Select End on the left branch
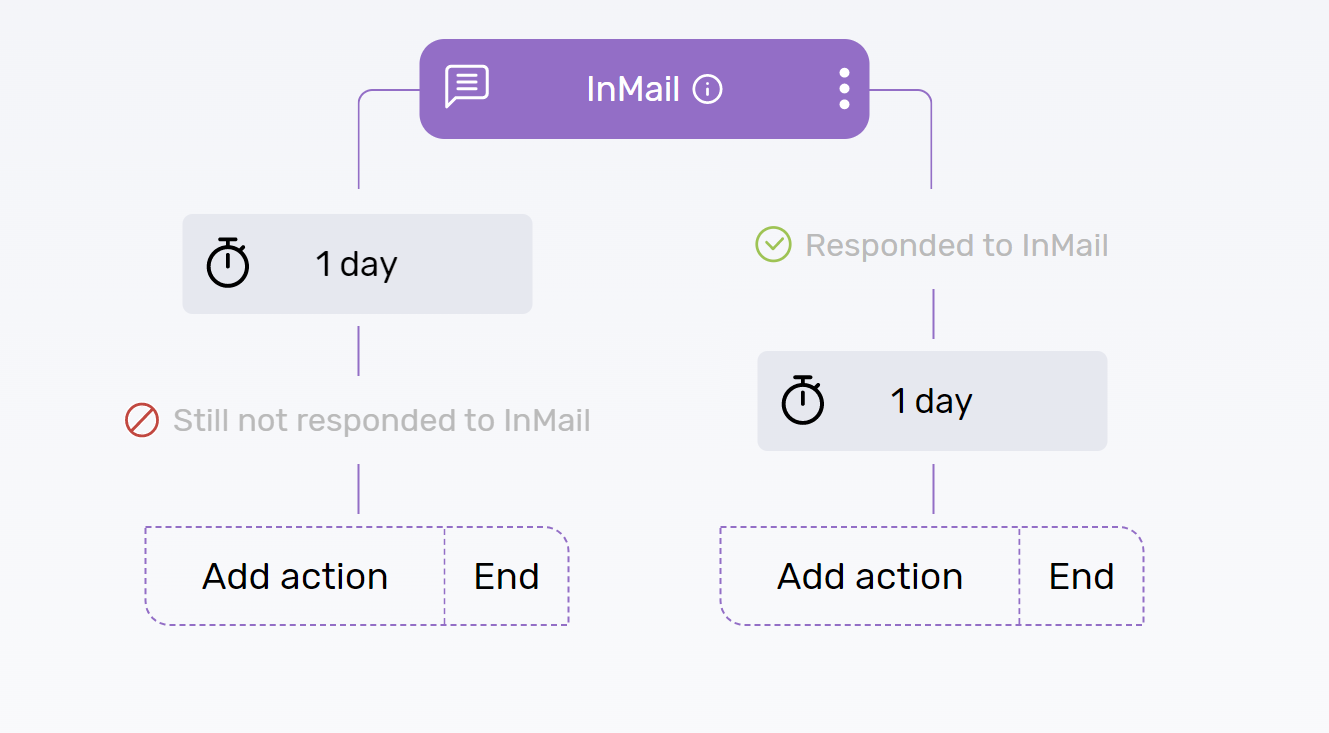This screenshot has height=733, width=1329. click(506, 576)
